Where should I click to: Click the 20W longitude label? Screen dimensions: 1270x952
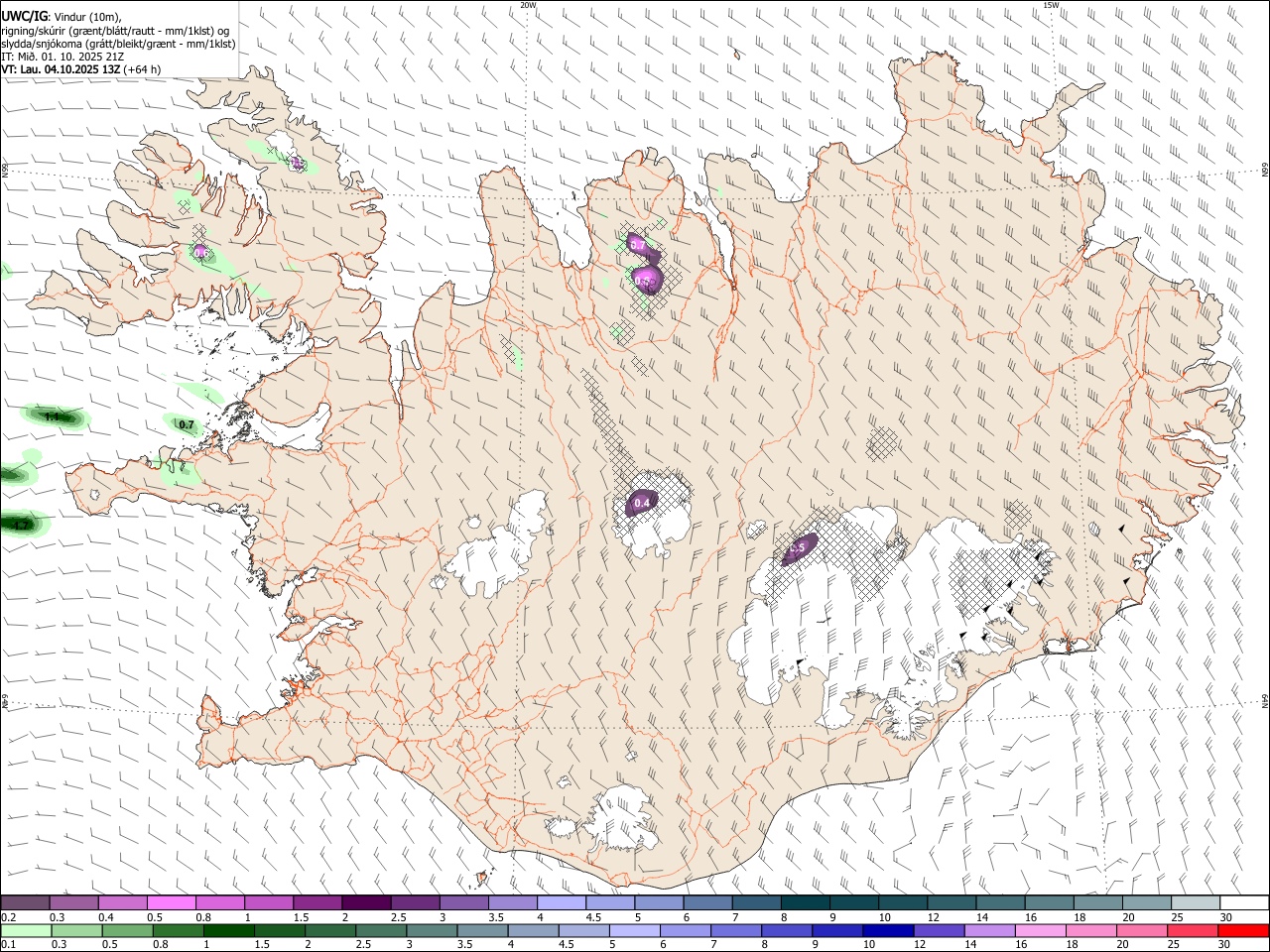pos(528,5)
